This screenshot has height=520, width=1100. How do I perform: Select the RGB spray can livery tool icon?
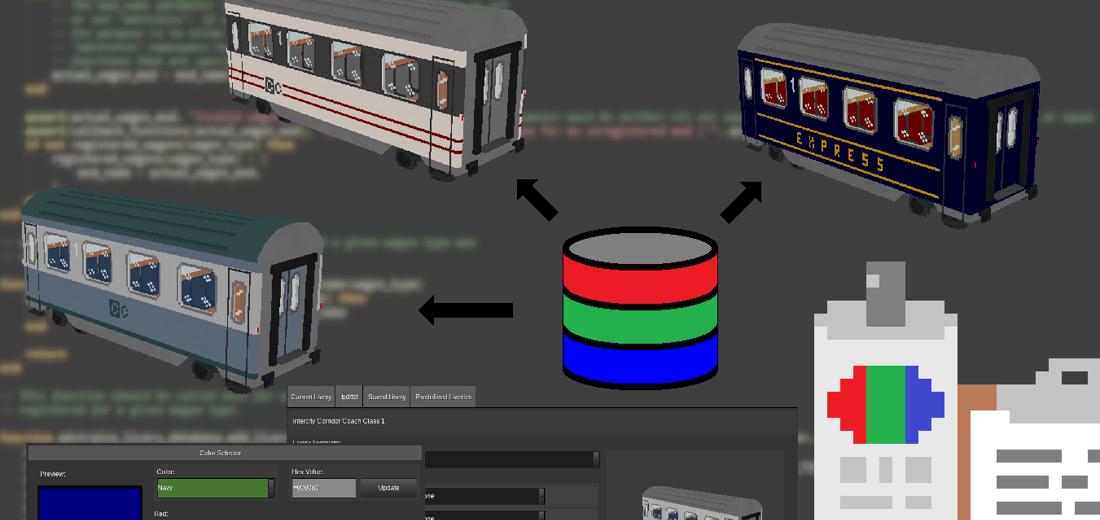pyautogui.click(x=885, y=391)
